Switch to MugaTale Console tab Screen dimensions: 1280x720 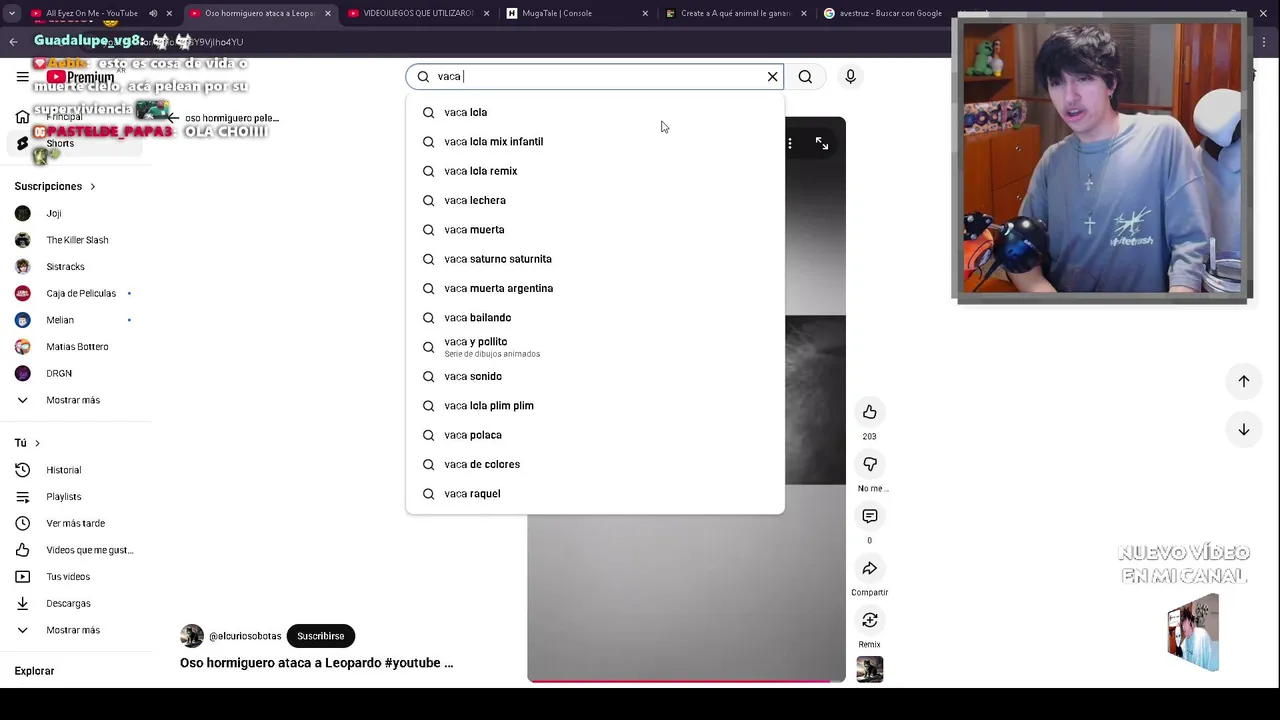pyautogui.click(x=577, y=13)
